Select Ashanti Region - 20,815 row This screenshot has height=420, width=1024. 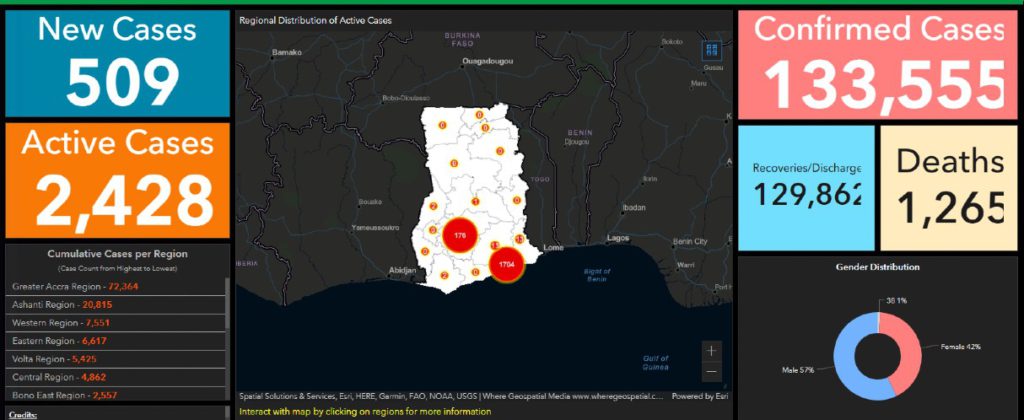click(118, 304)
